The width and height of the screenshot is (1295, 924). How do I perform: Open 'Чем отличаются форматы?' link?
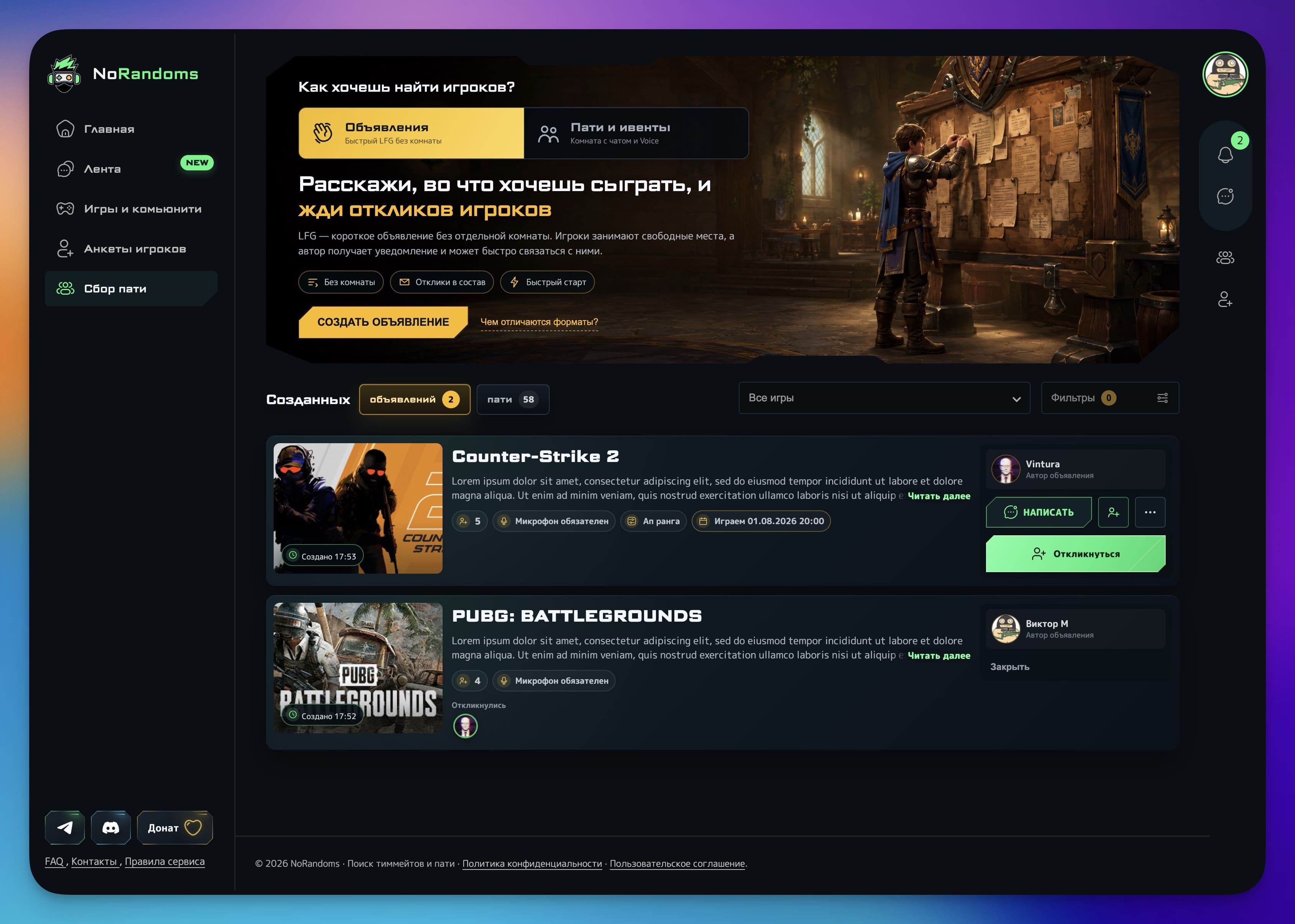click(539, 322)
